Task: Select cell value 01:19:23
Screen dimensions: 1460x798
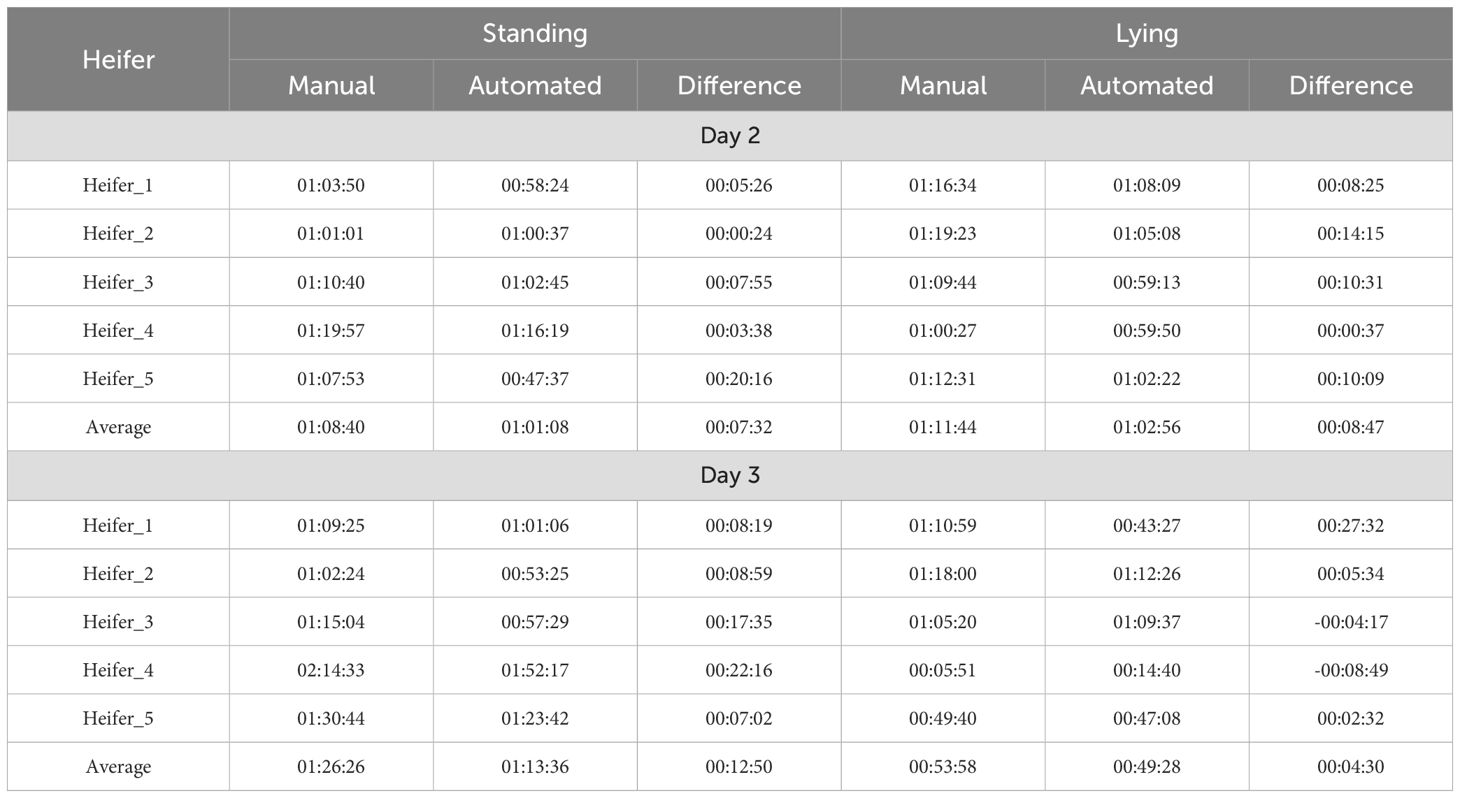Action: coord(943,234)
